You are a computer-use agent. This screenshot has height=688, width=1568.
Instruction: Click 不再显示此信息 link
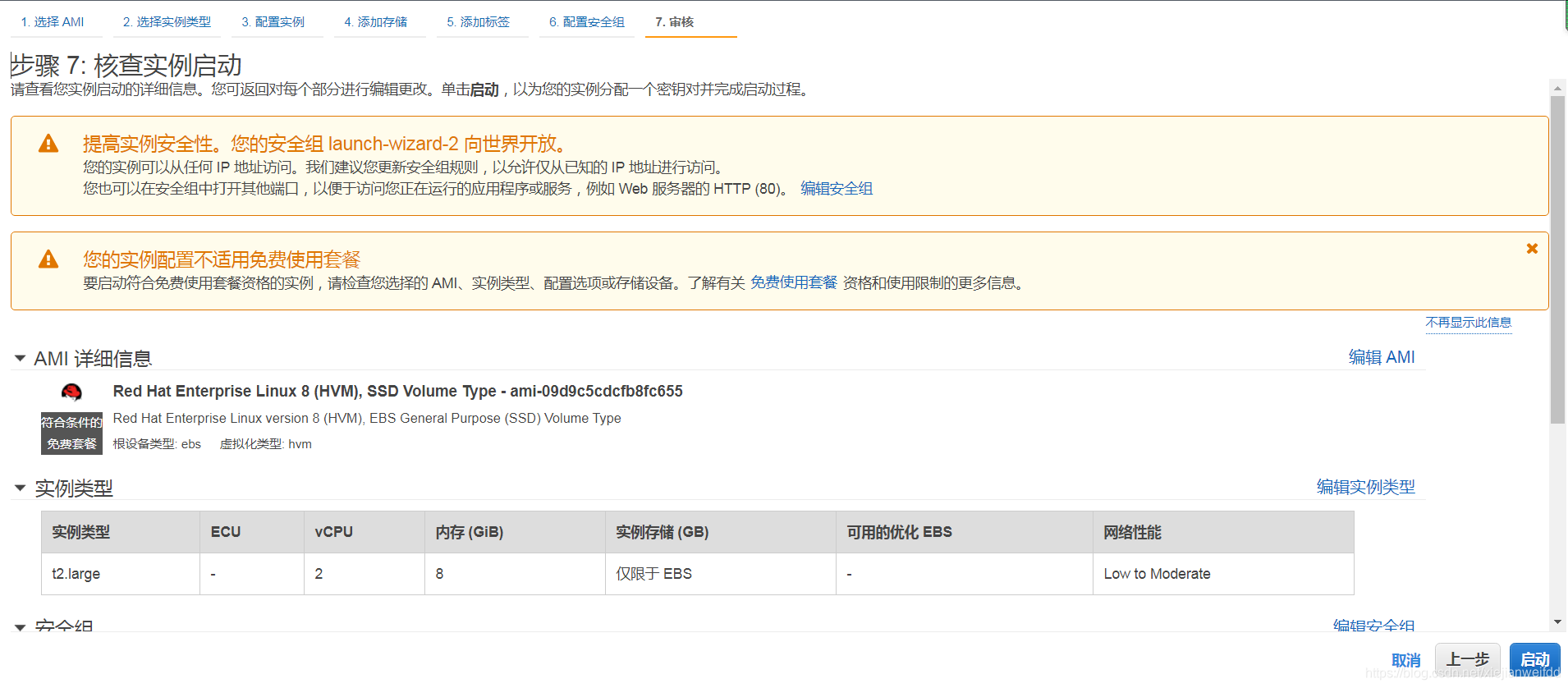(1469, 323)
